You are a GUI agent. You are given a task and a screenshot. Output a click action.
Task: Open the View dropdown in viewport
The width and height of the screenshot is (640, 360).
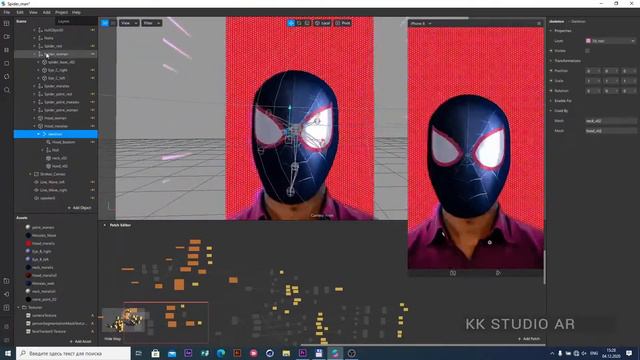[129, 23]
